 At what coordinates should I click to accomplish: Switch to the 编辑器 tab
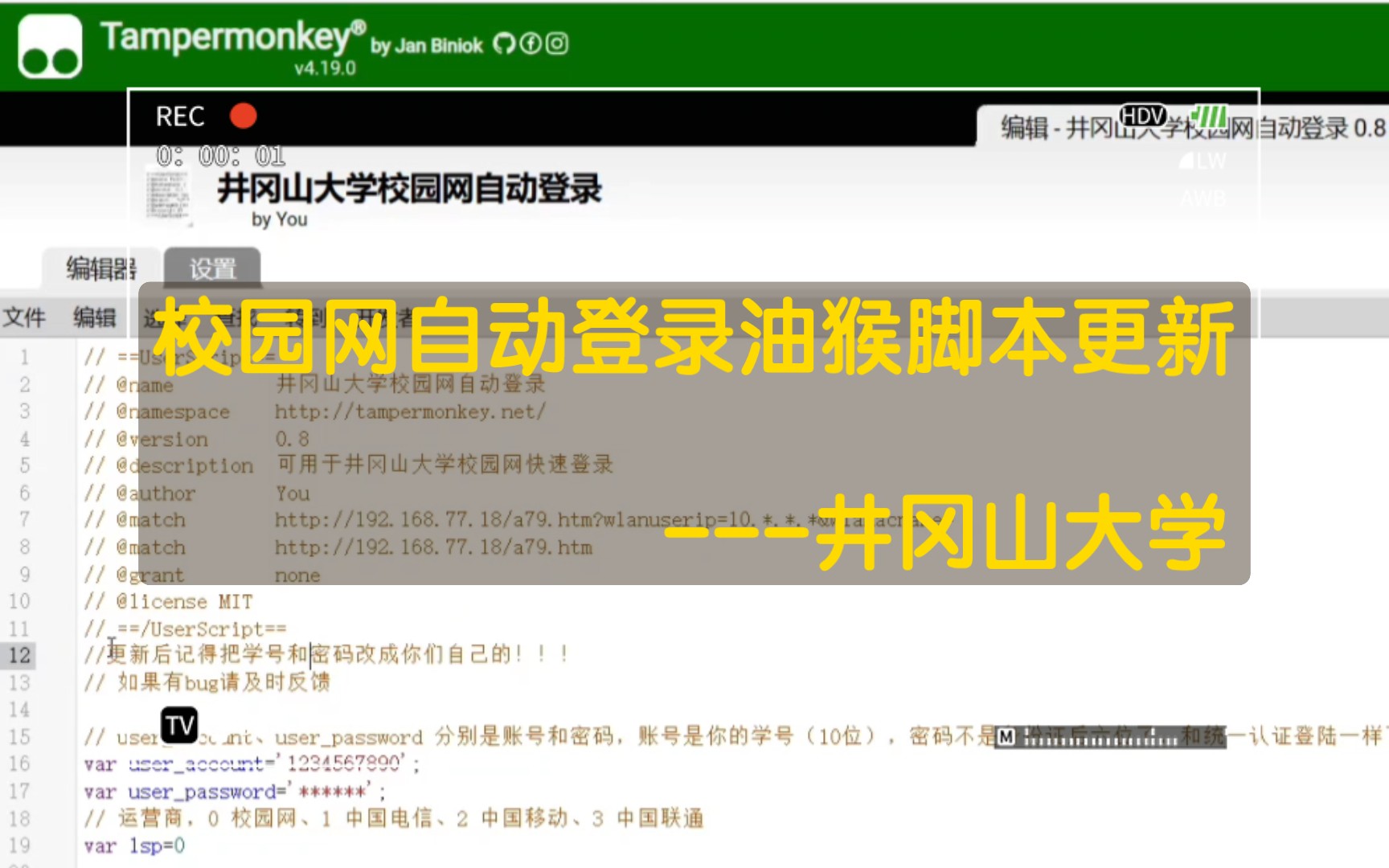click(x=101, y=268)
